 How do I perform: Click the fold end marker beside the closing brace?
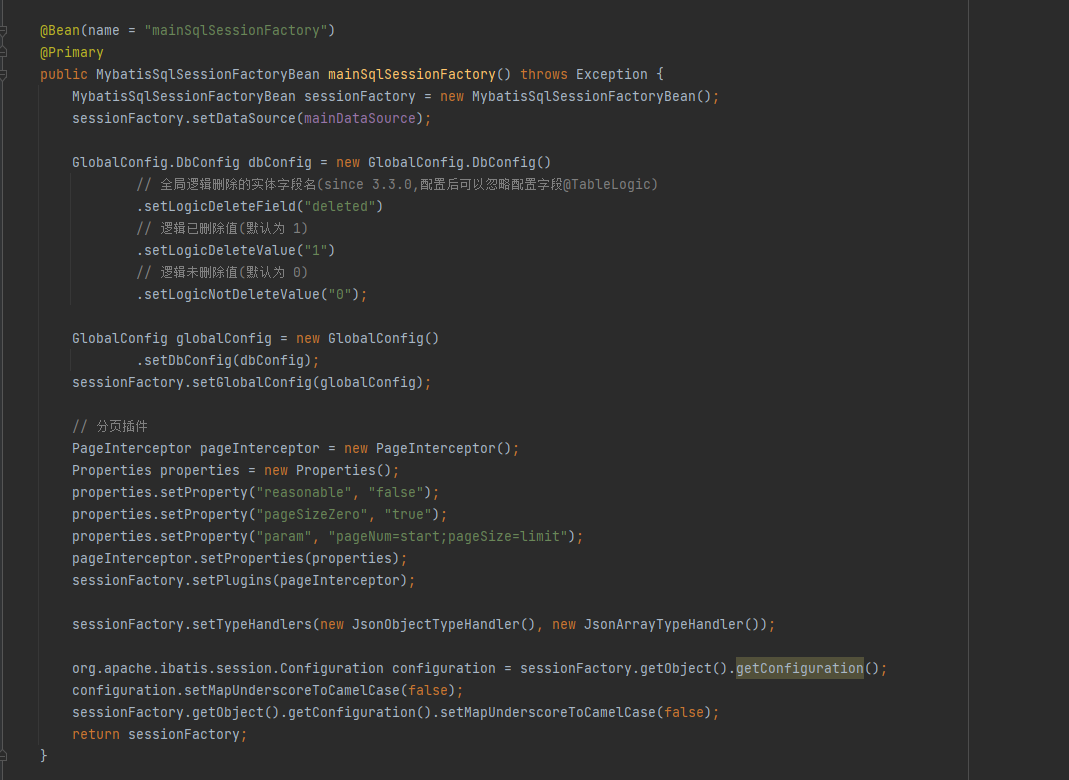pyautogui.click(x=4, y=757)
